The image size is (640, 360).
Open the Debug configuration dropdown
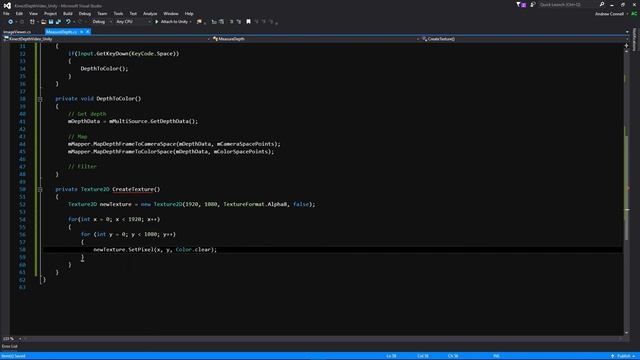(102, 22)
